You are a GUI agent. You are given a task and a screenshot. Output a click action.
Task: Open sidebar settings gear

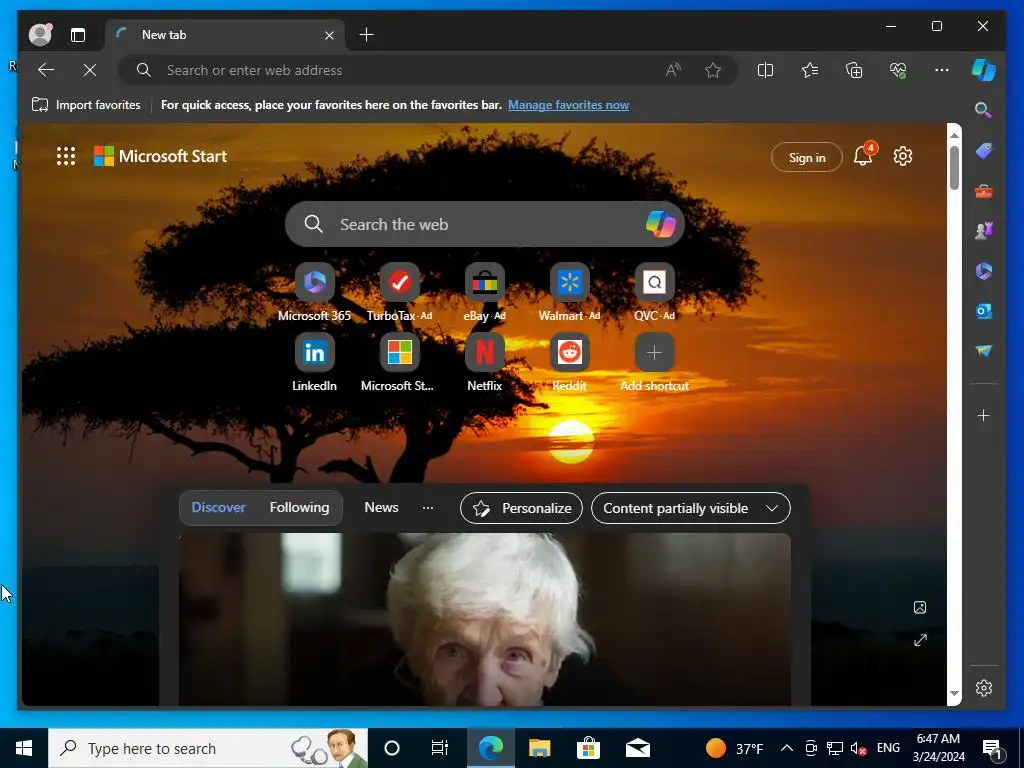(x=984, y=688)
